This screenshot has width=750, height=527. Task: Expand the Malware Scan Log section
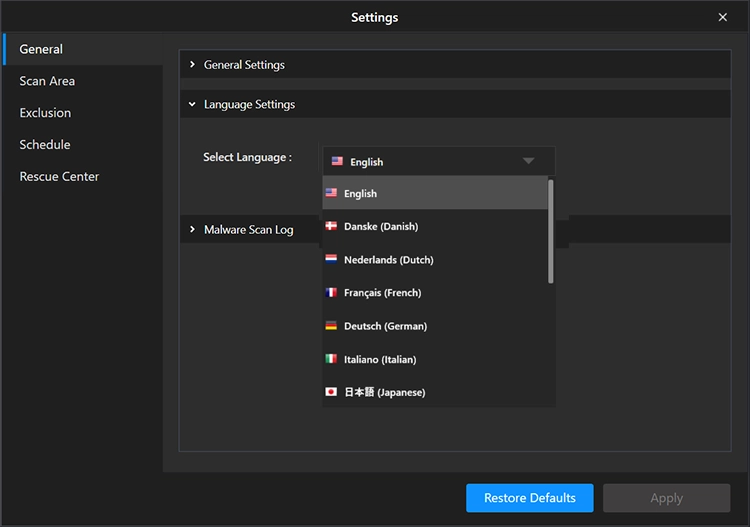tap(248, 230)
